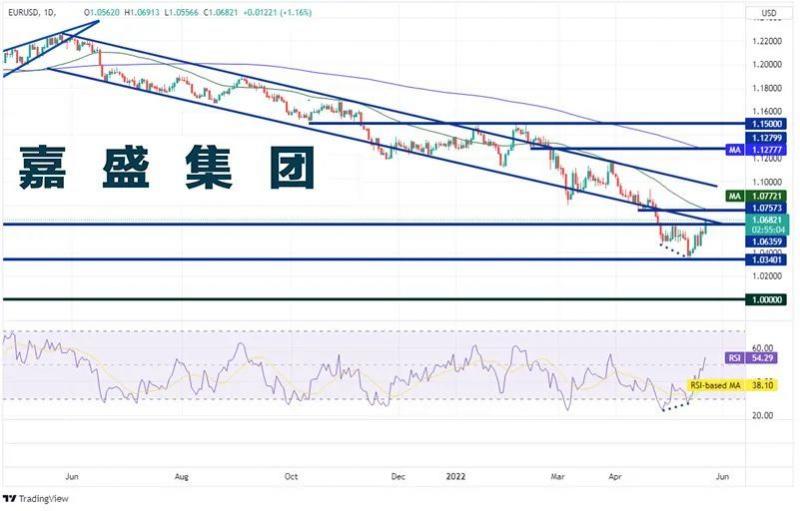
Task: Click the 1.12799 price label
Action: [x=766, y=138]
